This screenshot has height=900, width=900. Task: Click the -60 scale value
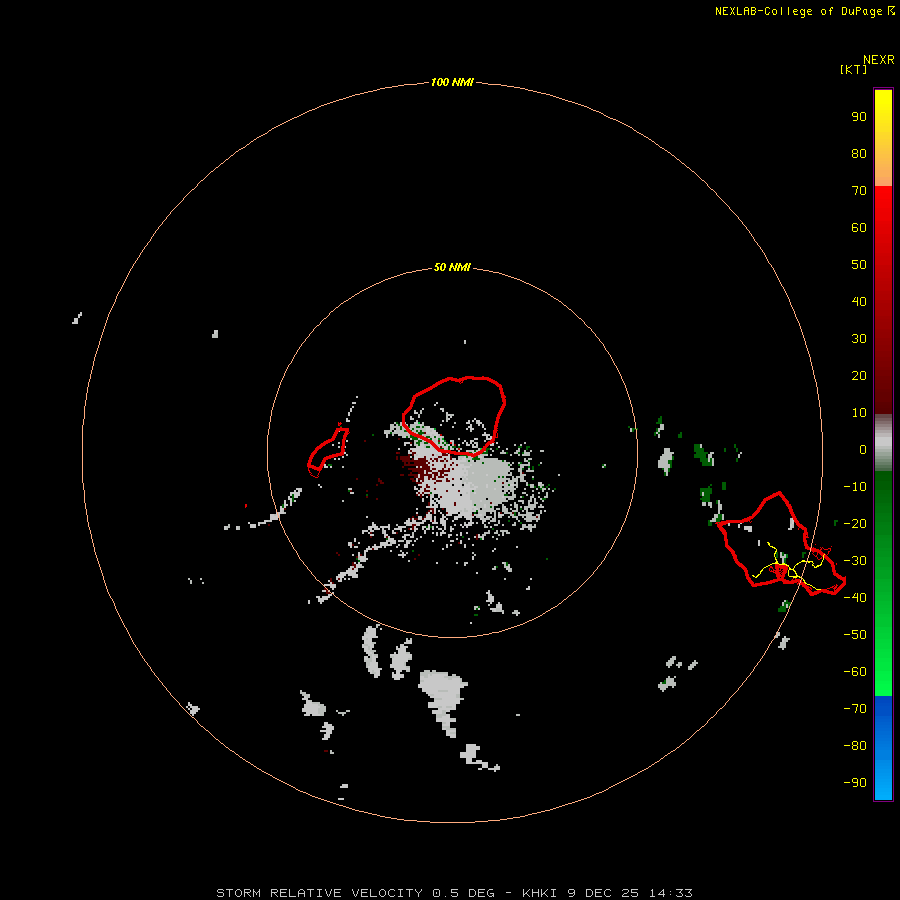tap(855, 672)
